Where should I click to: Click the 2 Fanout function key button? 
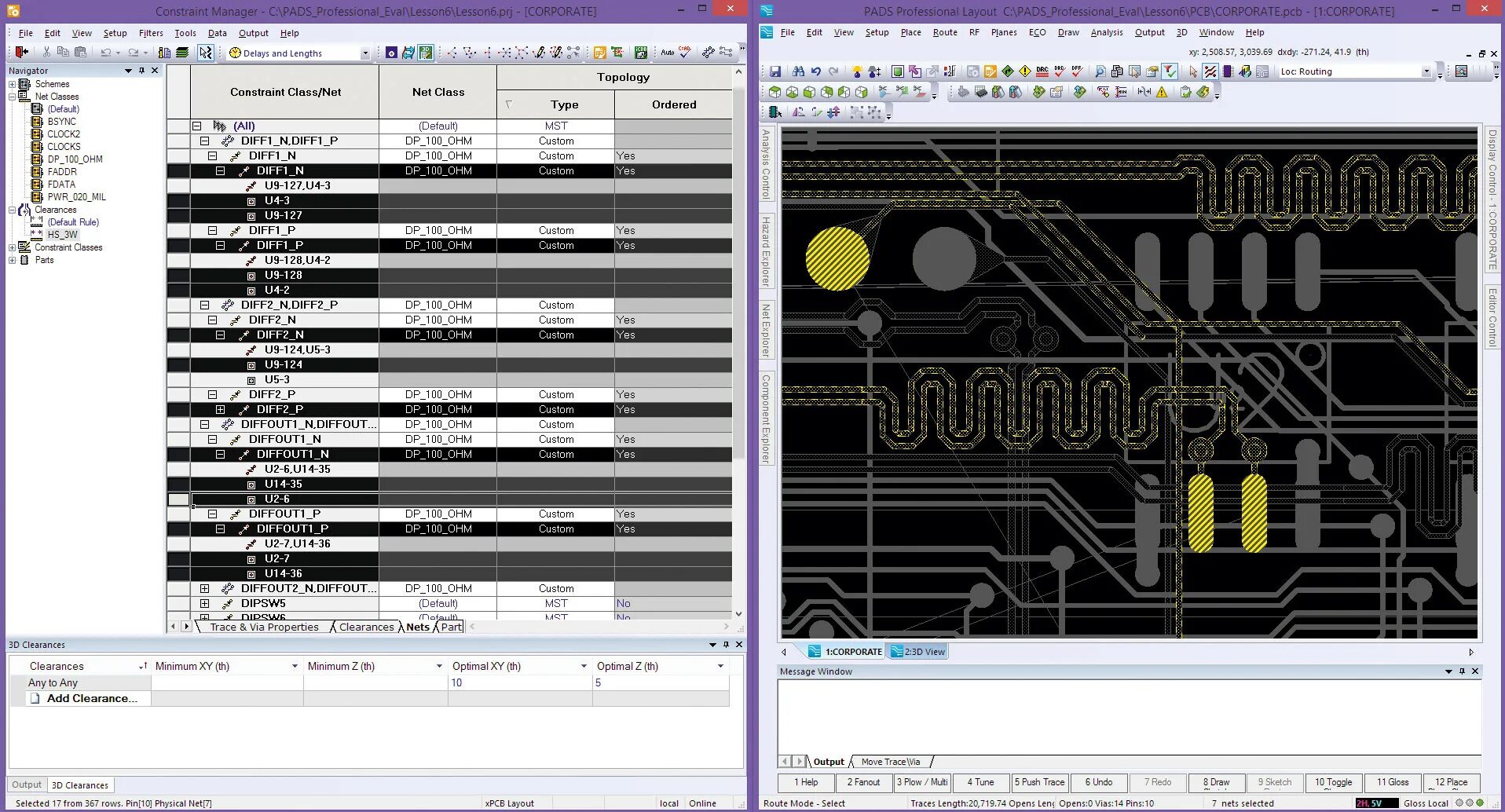pos(863,782)
